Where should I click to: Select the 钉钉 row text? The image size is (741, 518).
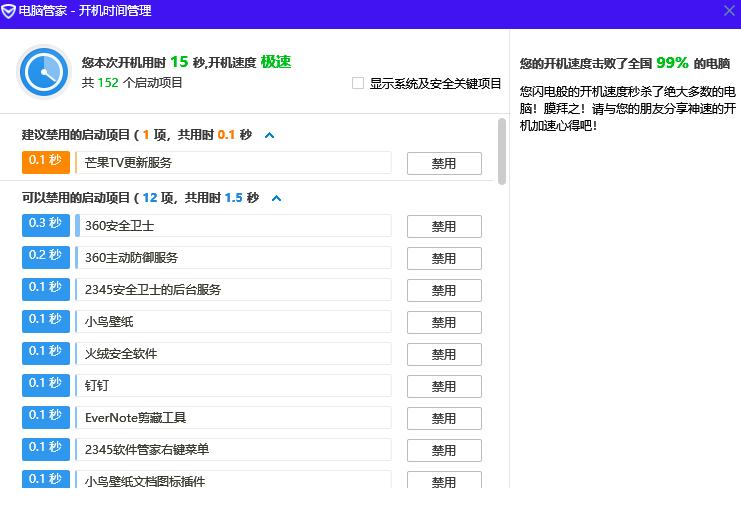[97, 386]
